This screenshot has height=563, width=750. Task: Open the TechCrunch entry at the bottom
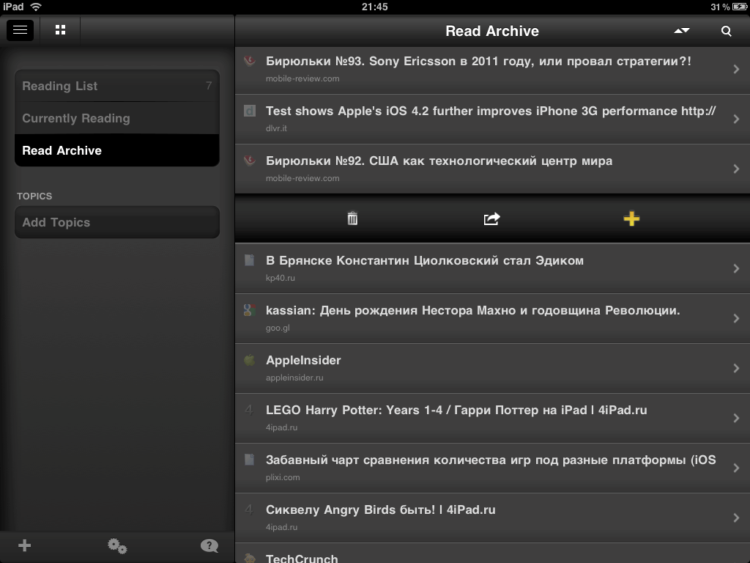click(492, 554)
